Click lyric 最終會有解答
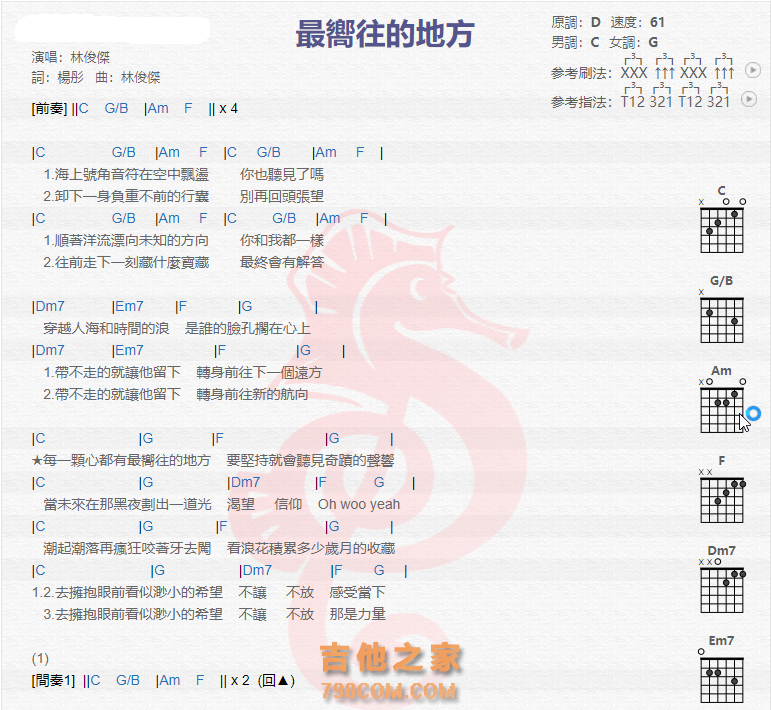The image size is (772, 710). (x=282, y=262)
